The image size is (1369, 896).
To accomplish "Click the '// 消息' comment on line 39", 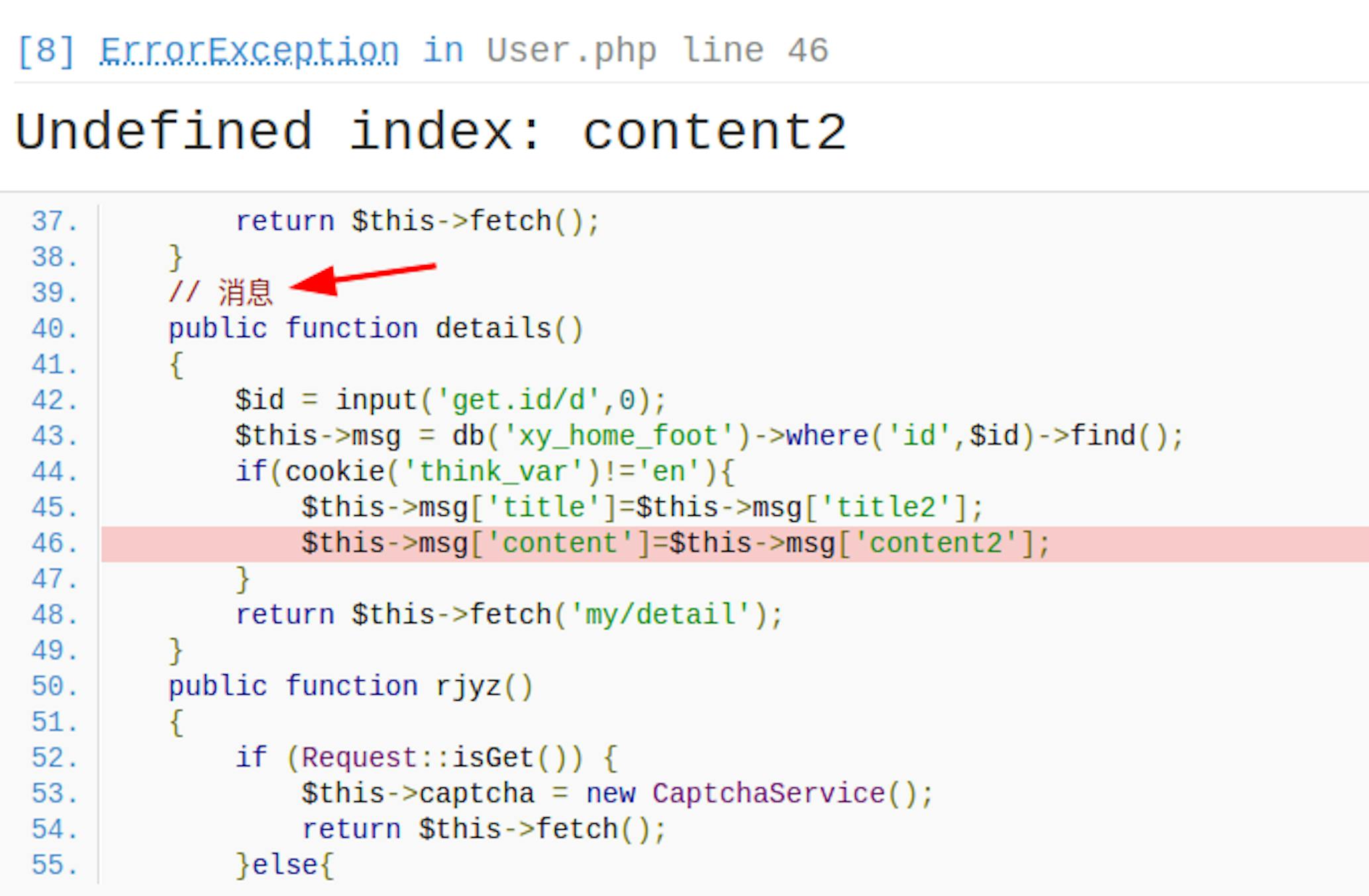I will point(221,293).
